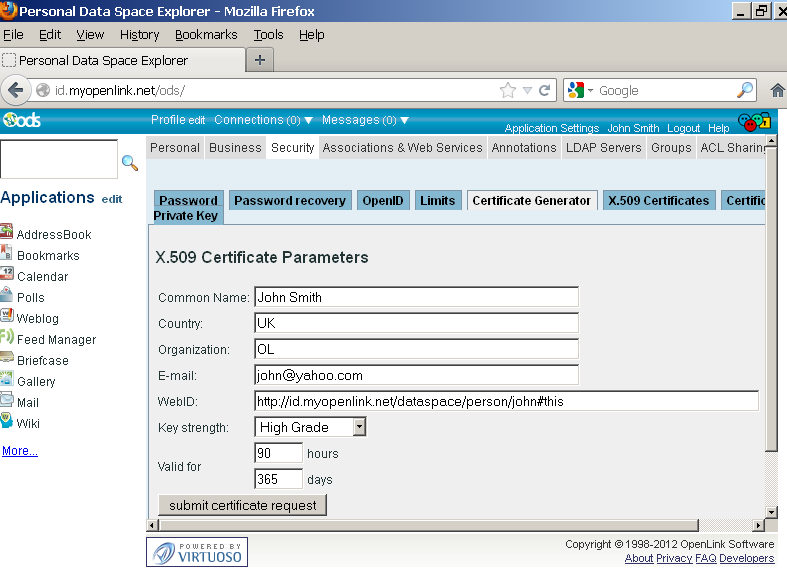
Task: Click the magnifier search icon
Action: 130,162
